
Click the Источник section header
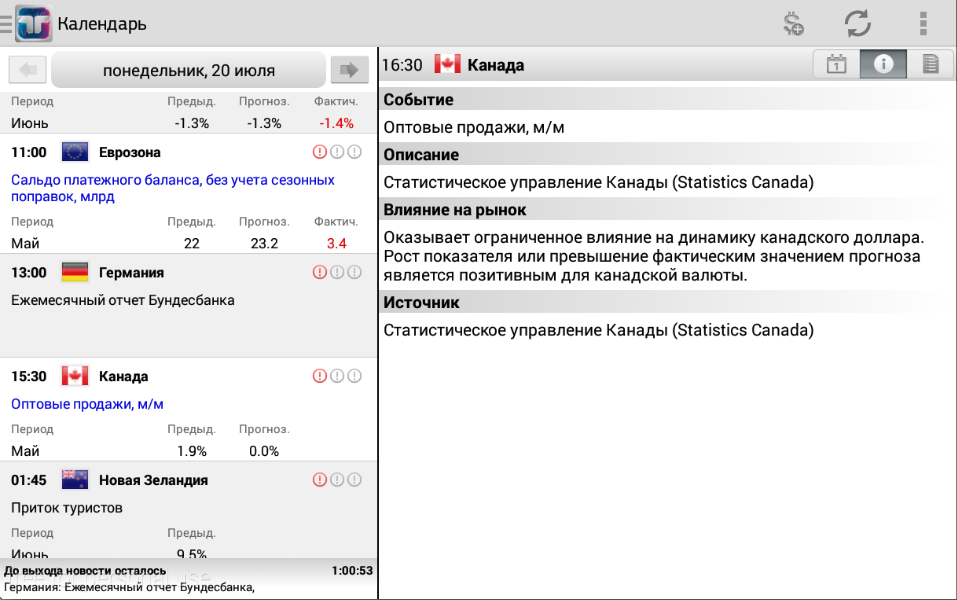point(667,302)
